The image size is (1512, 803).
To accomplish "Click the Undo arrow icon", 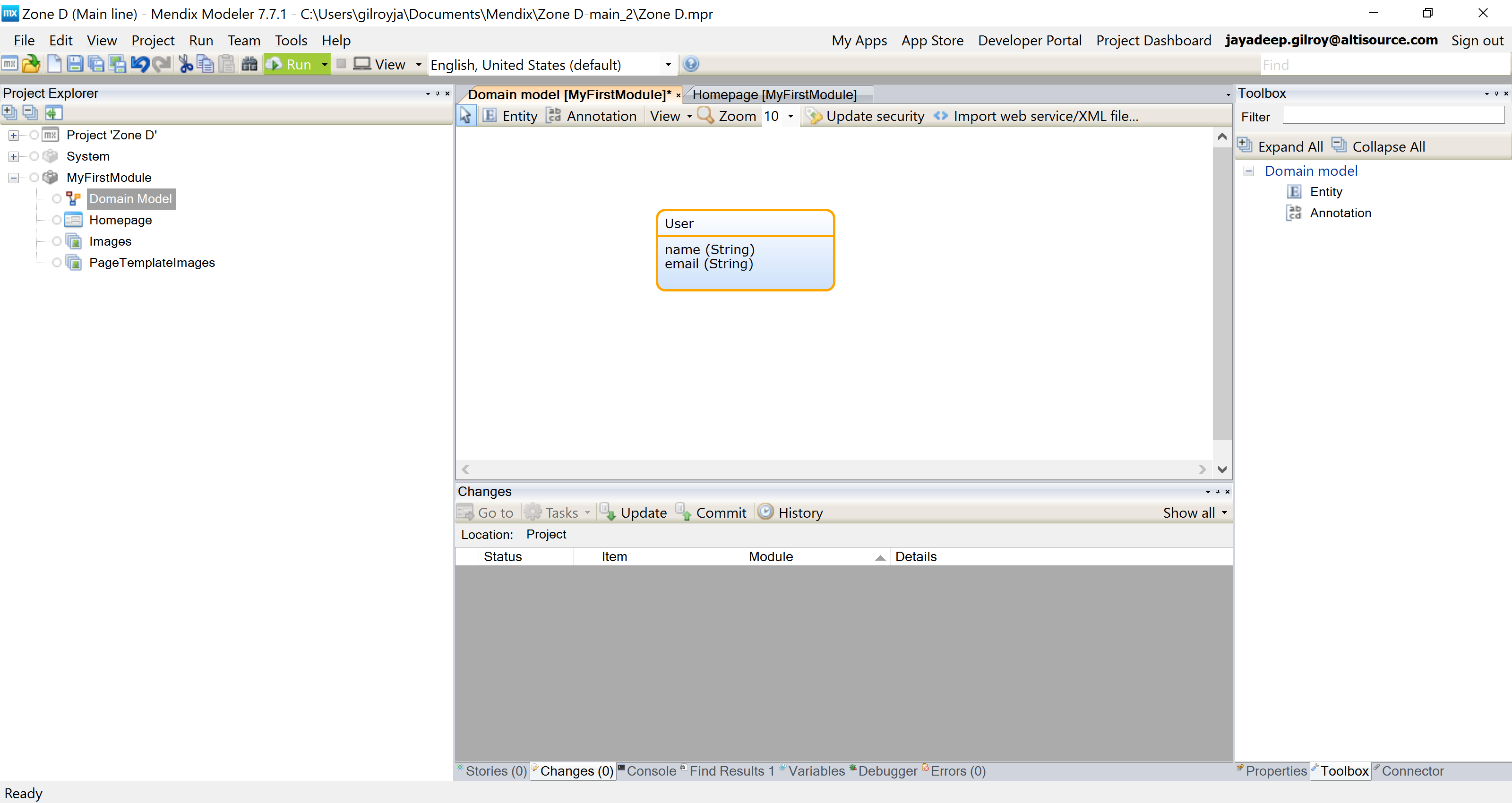I will pos(140,64).
